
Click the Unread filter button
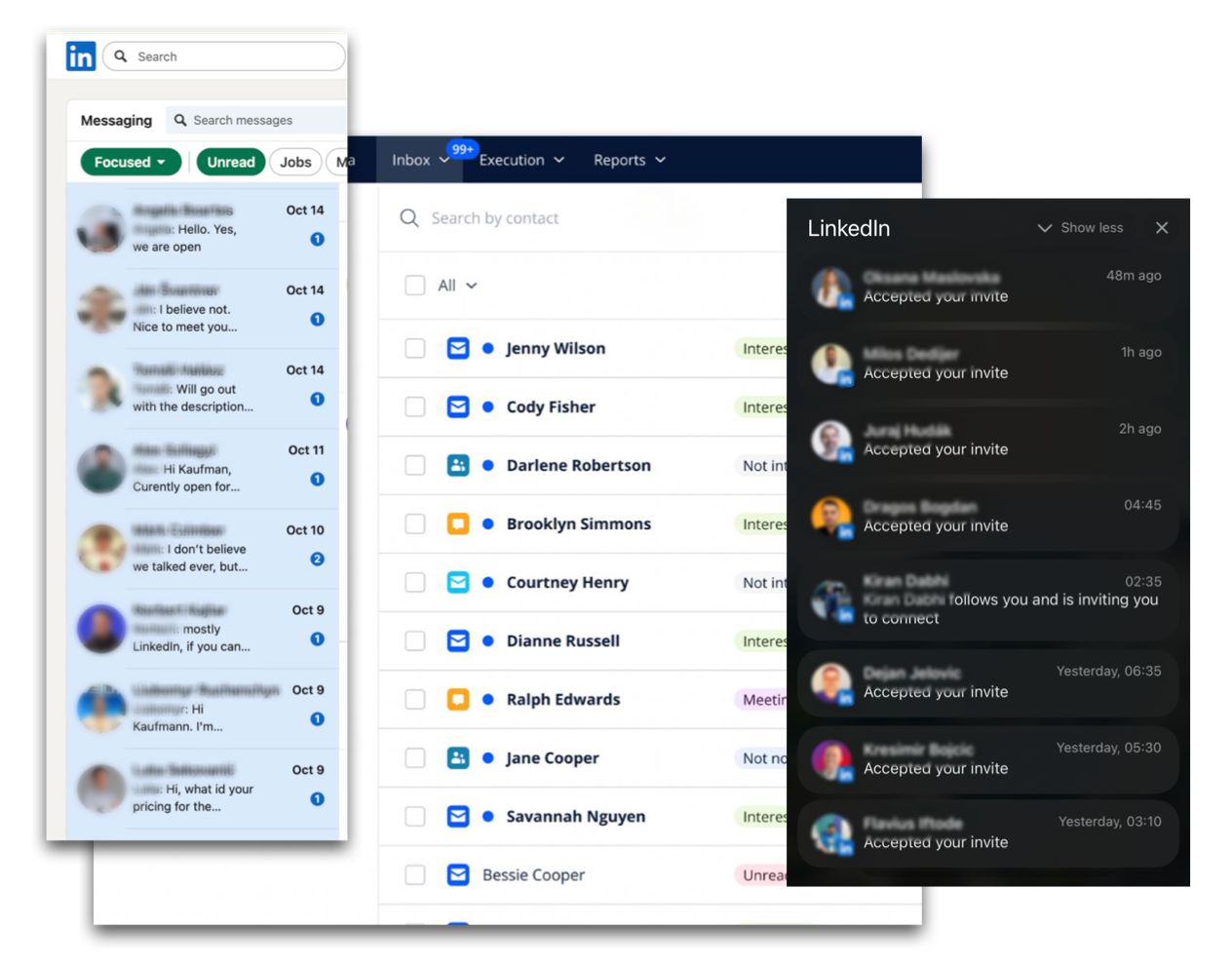231,162
